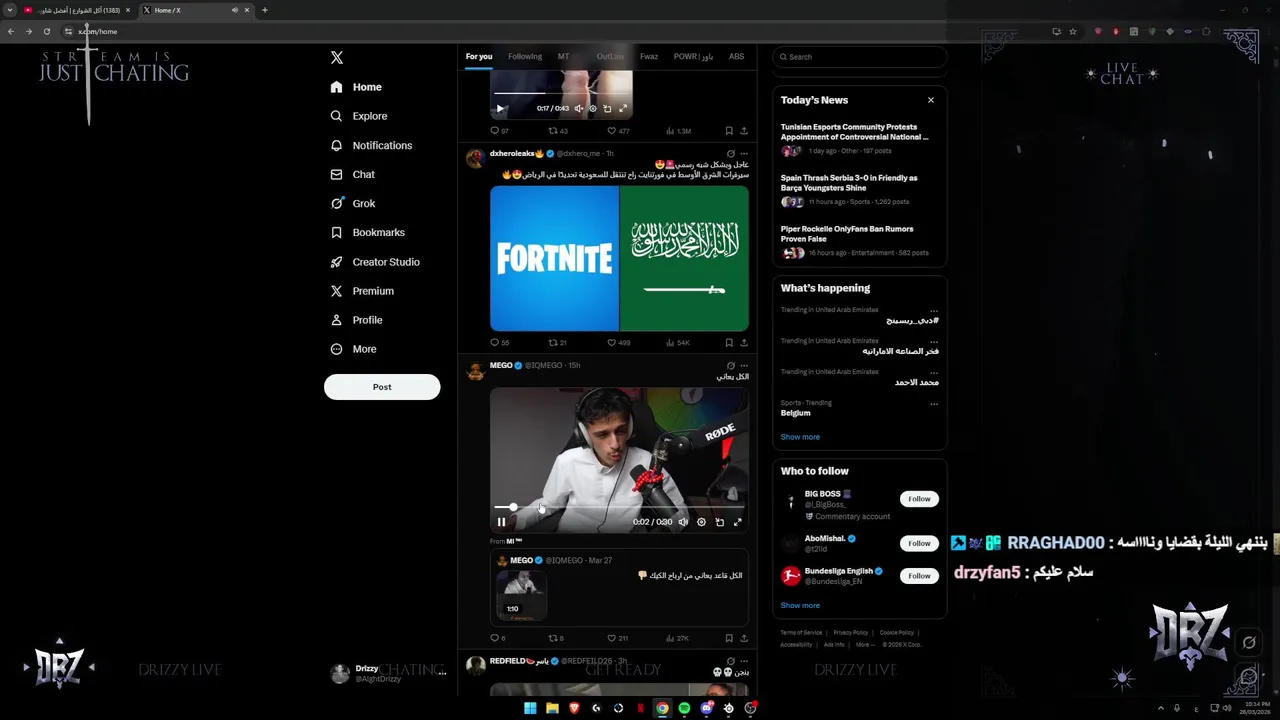Mute the MEGO video sound
The image size is (1280, 720).
pos(683,522)
